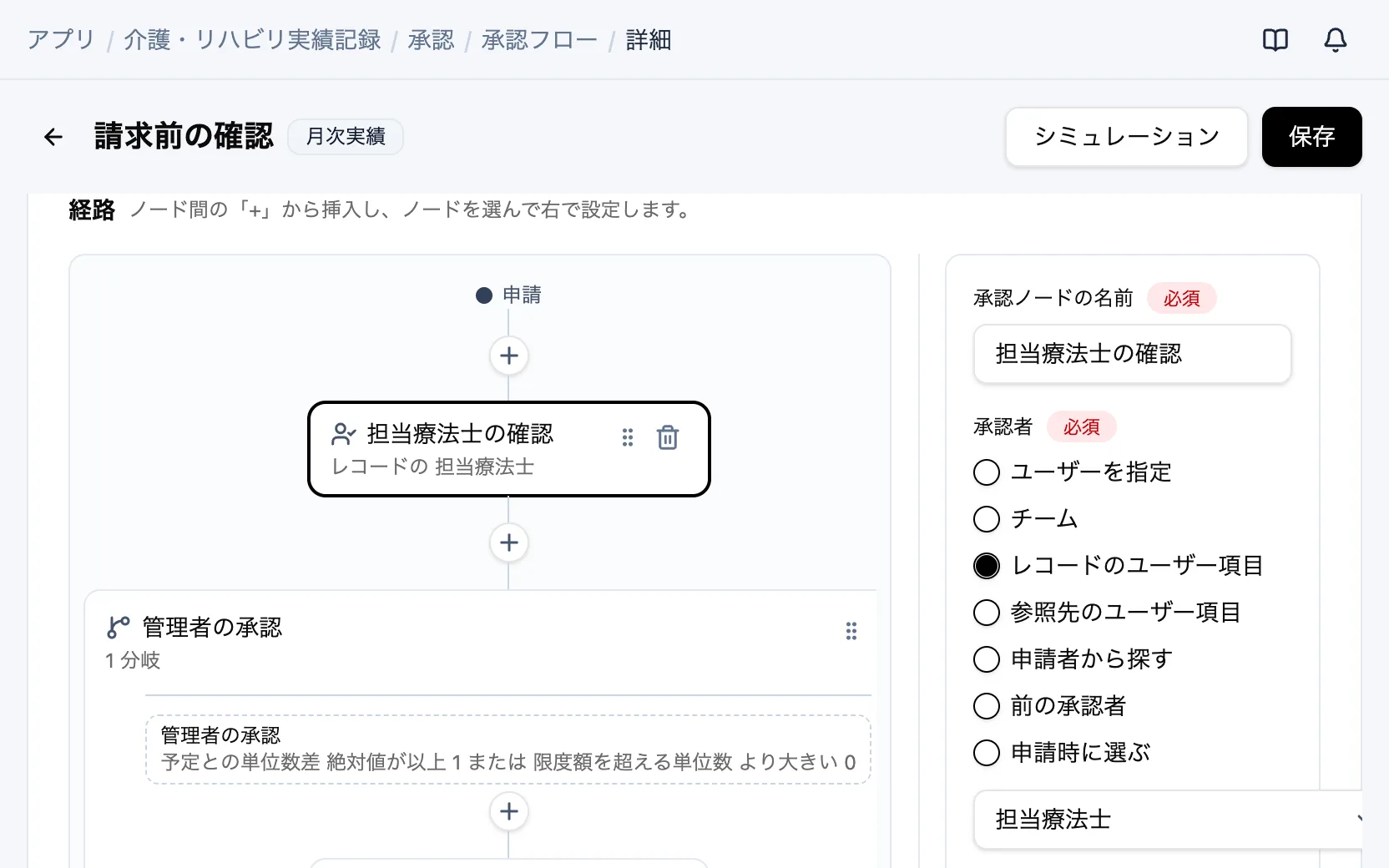Image resolution: width=1389 pixels, height=868 pixels.
Task: Add node with plus under branch condition
Action: coord(509,811)
